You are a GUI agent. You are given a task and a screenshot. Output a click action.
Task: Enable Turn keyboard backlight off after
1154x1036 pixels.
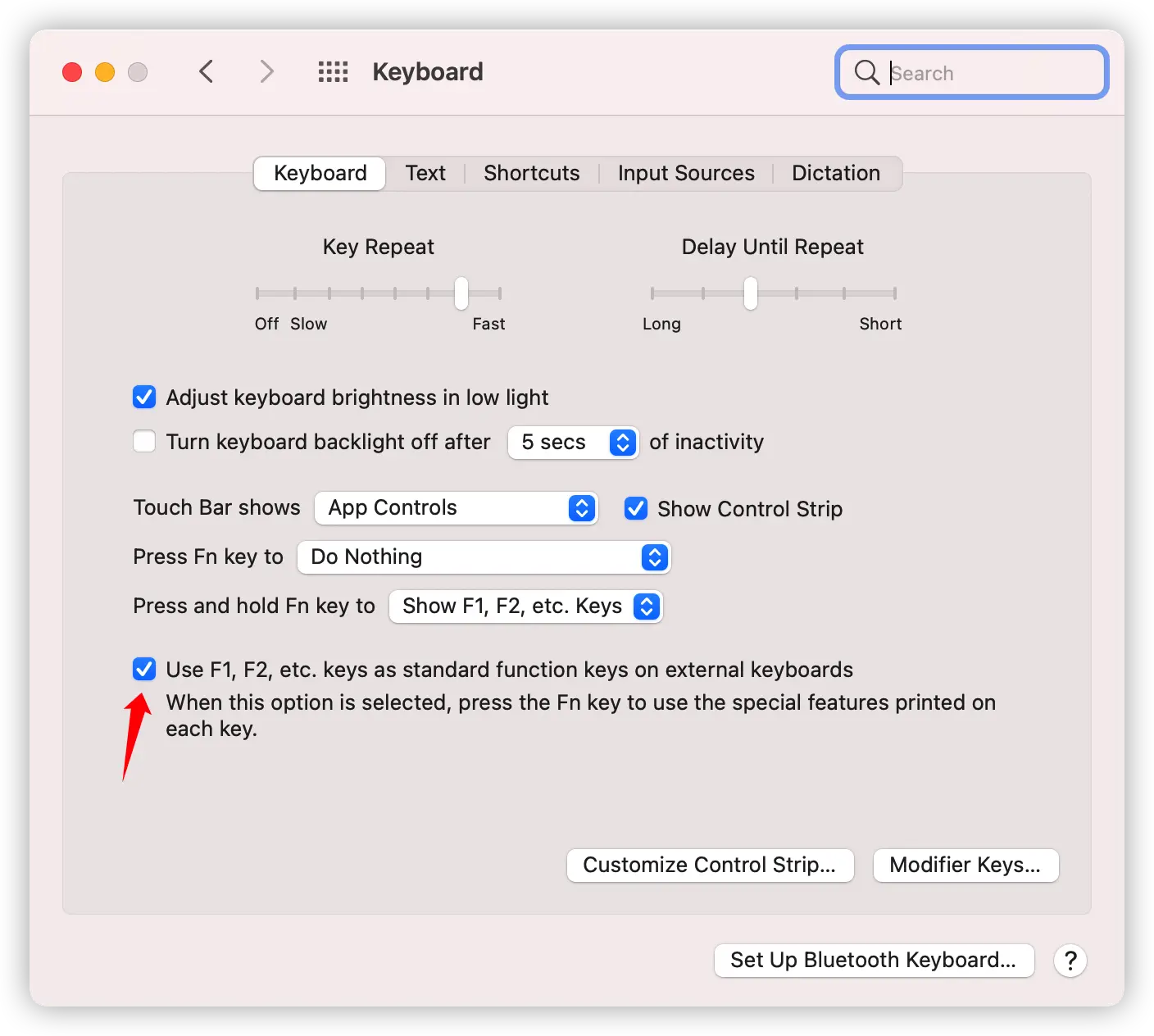tap(144, 442)
